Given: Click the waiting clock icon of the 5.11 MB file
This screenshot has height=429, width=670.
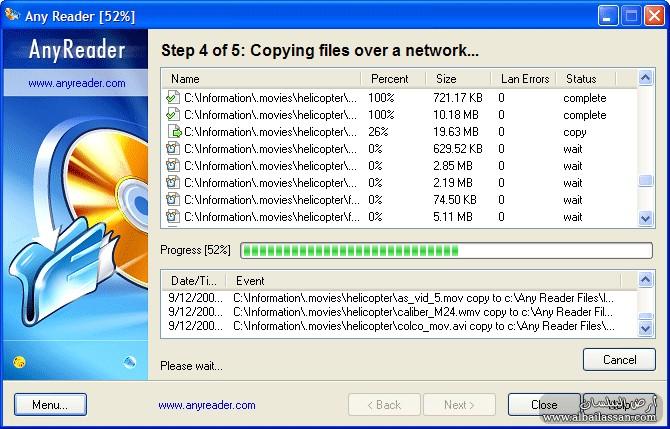Looking at the screenshot, I should pos(173,217).
